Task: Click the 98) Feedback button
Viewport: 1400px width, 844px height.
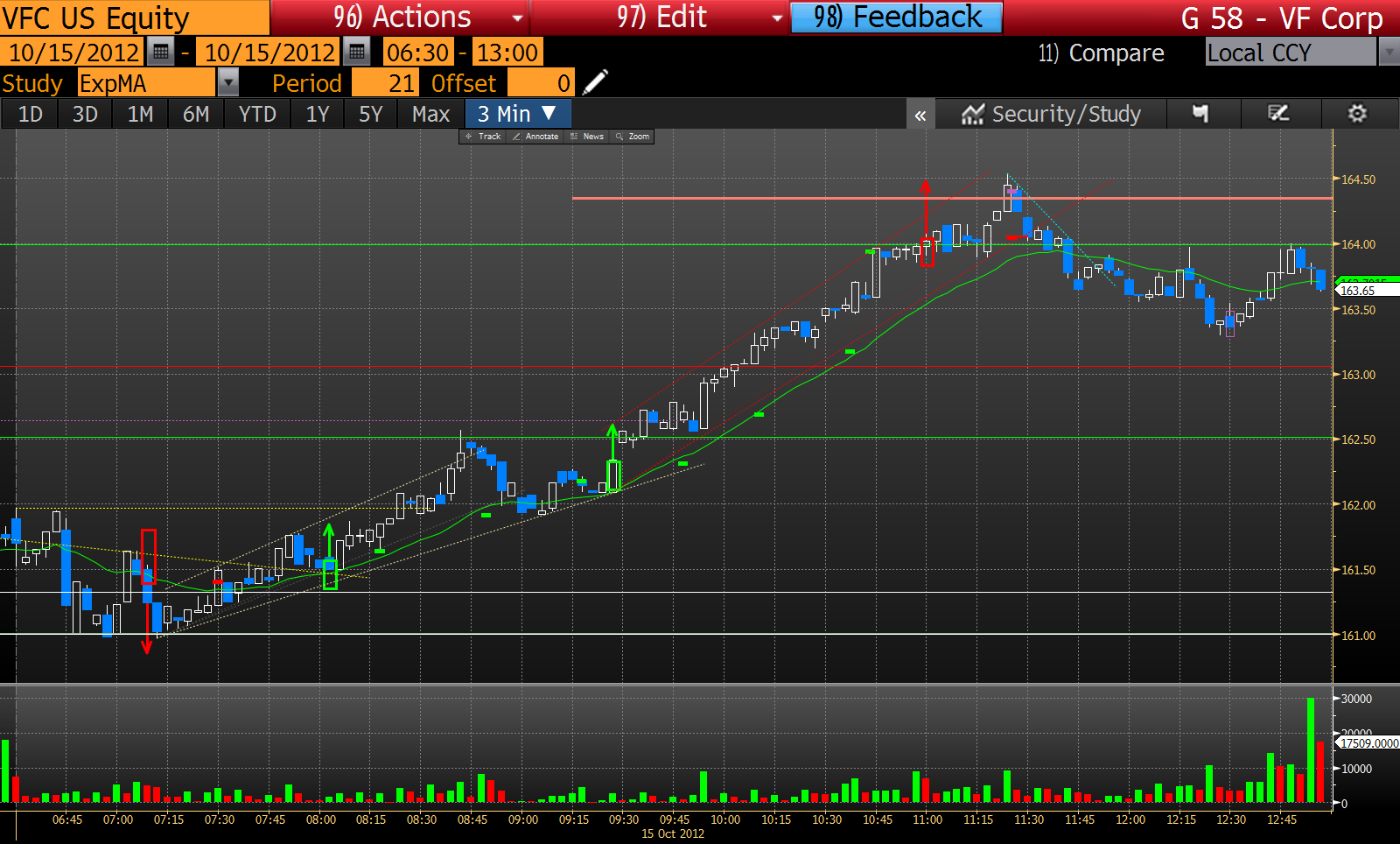Action: click(x=896, y=18)
